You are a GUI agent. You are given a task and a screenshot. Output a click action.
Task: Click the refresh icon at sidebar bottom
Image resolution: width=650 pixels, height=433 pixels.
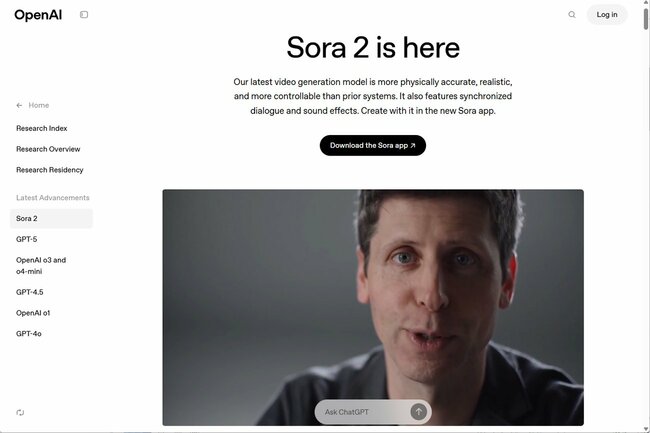coord(20,412)
